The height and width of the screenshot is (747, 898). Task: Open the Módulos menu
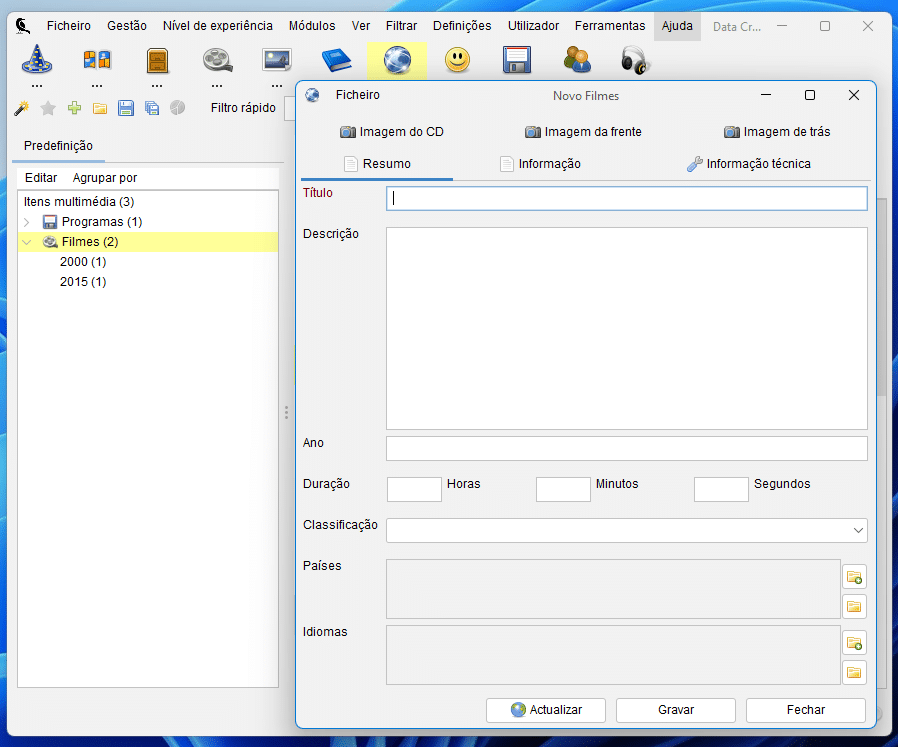312,26
